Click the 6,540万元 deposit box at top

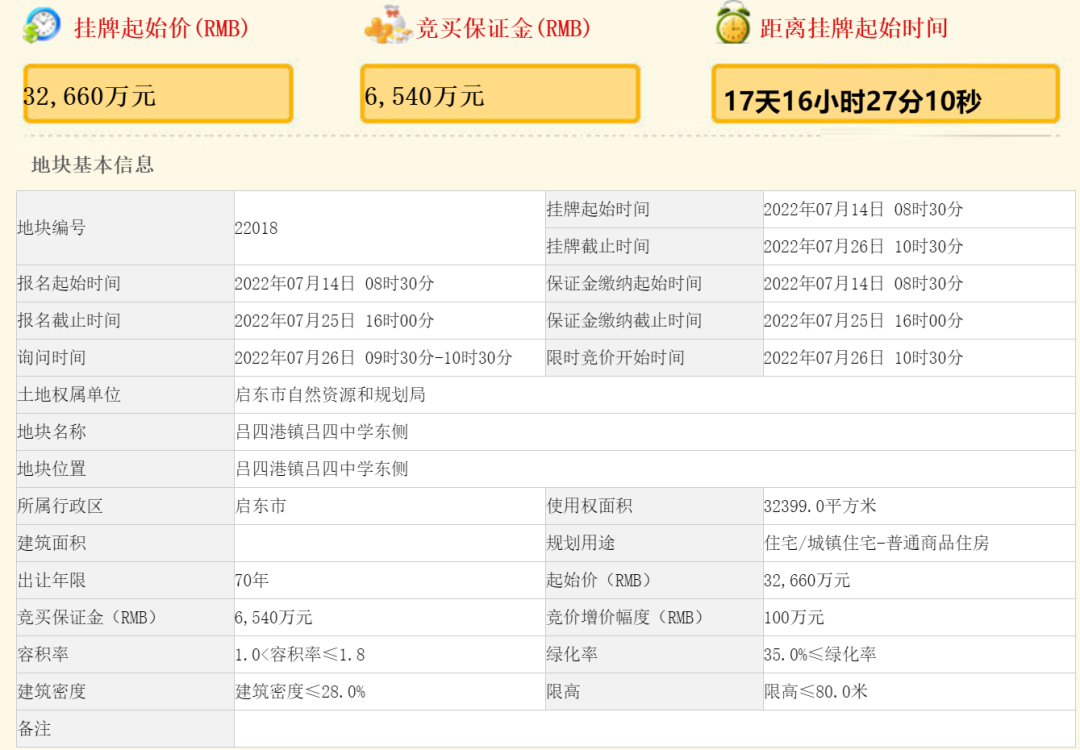[x=500, y=94]
